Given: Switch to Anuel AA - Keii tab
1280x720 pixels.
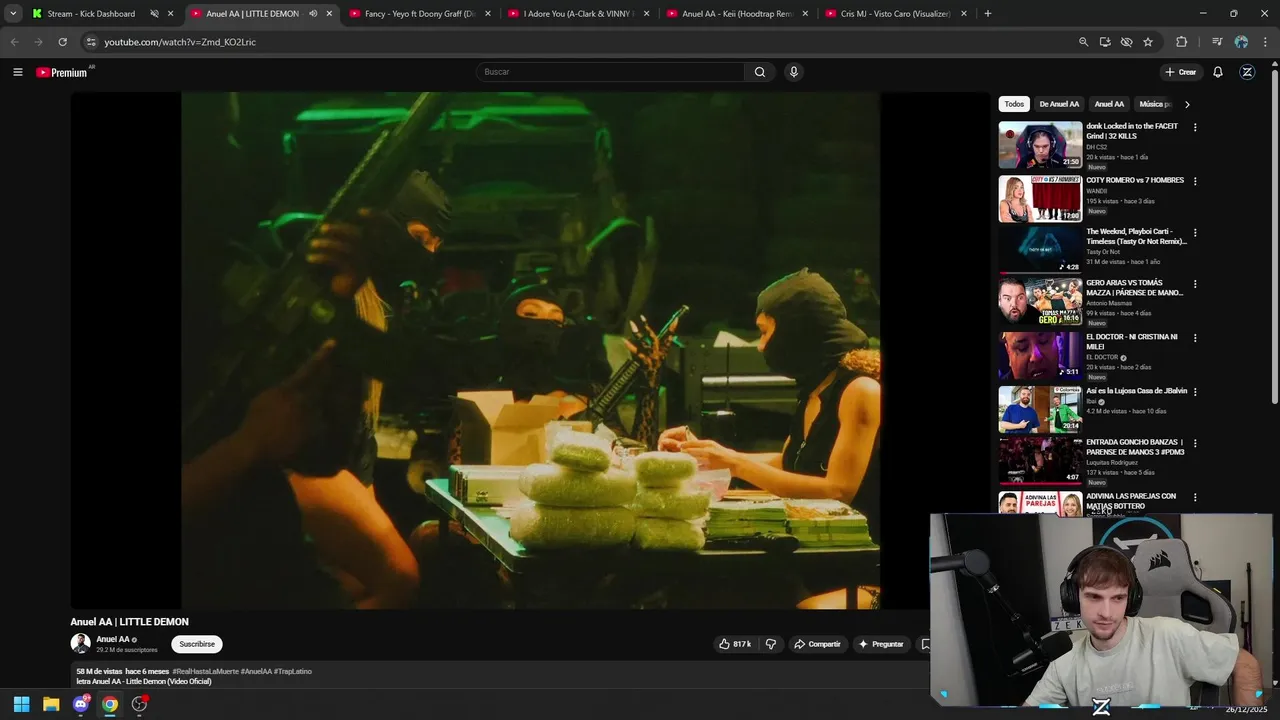Looking at the screenshot, I should click(x=736, y=14).
